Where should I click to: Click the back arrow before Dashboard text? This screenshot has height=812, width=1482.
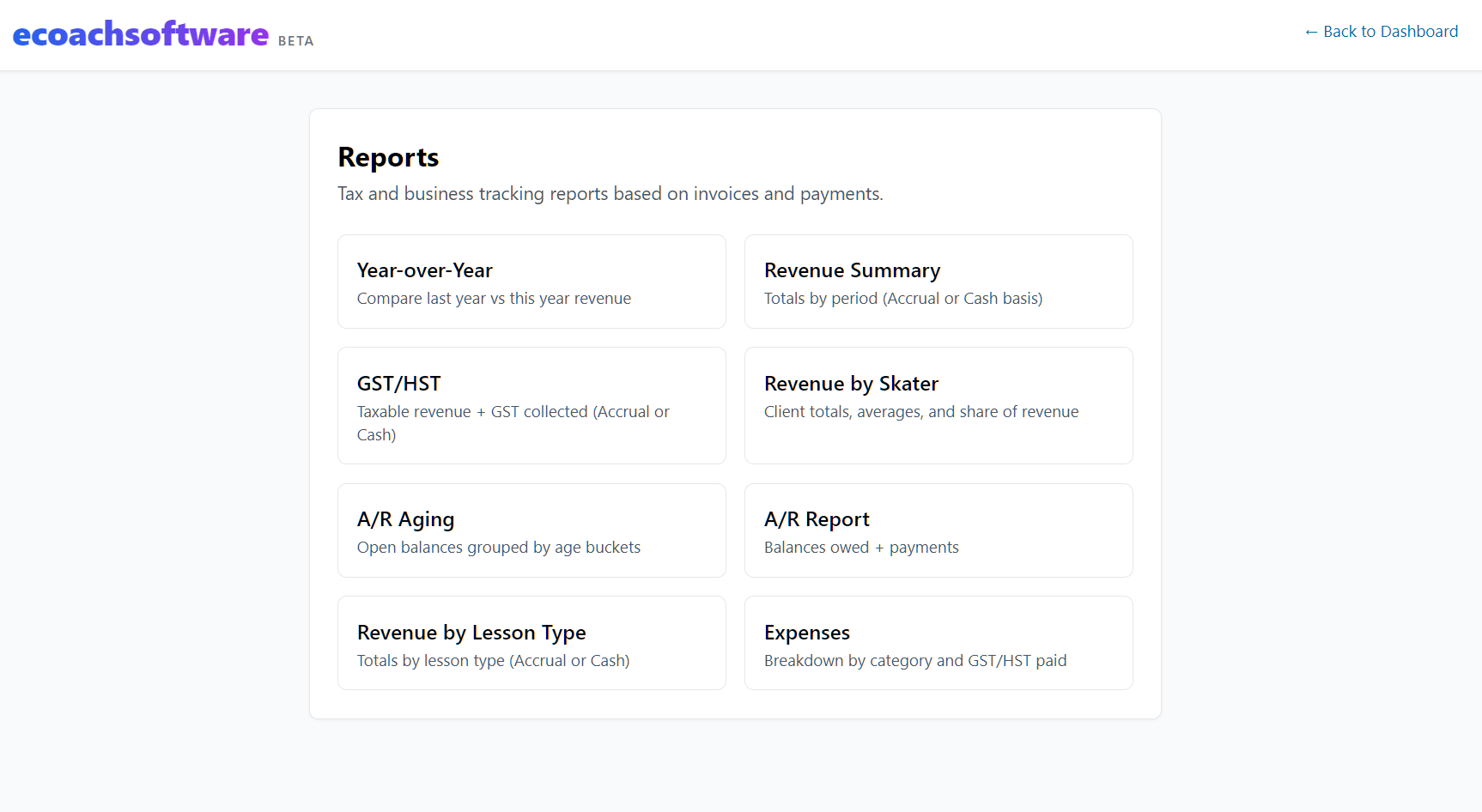point(1312,32)
